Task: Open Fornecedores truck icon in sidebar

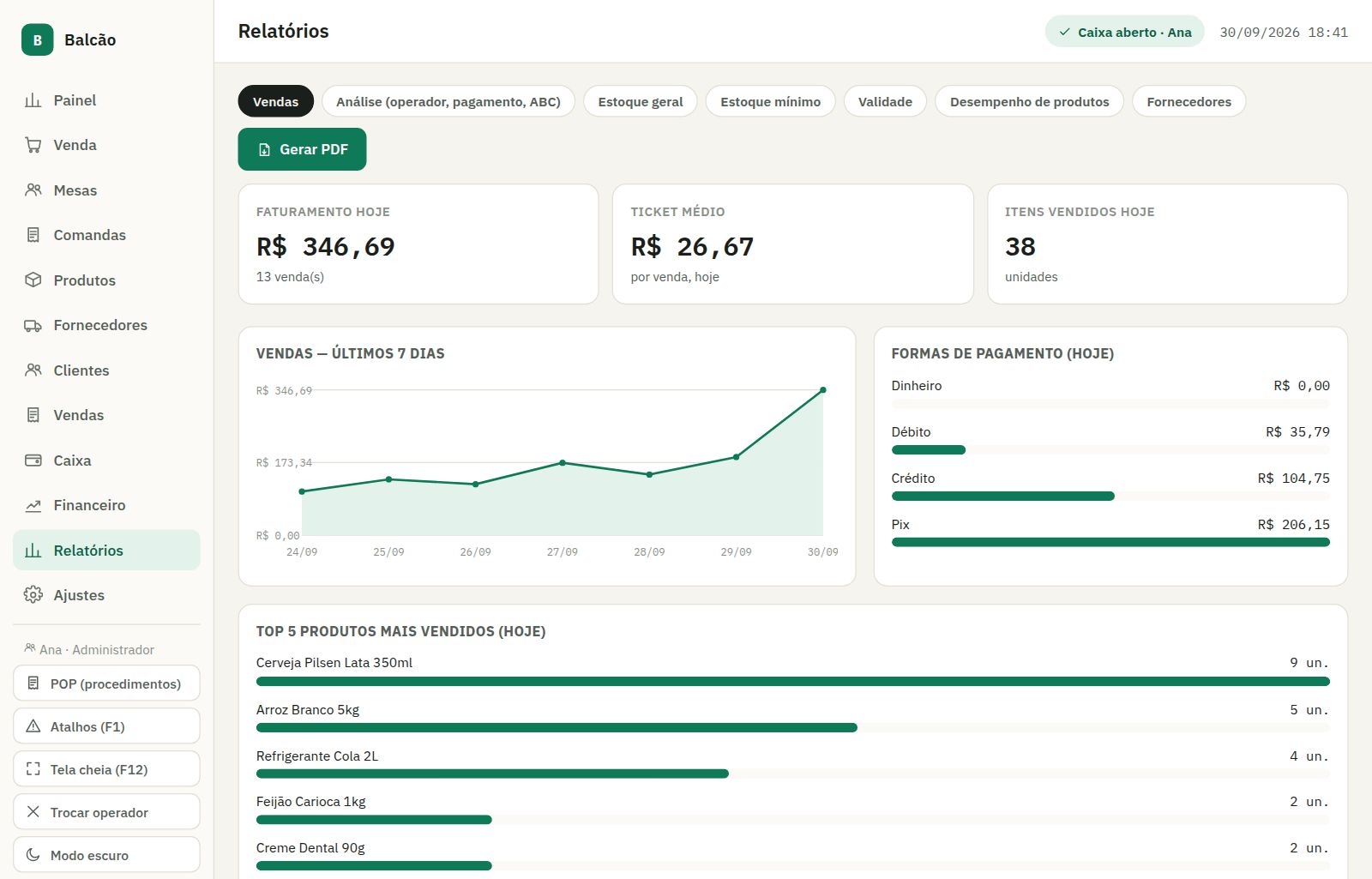Action: [33, 325]
